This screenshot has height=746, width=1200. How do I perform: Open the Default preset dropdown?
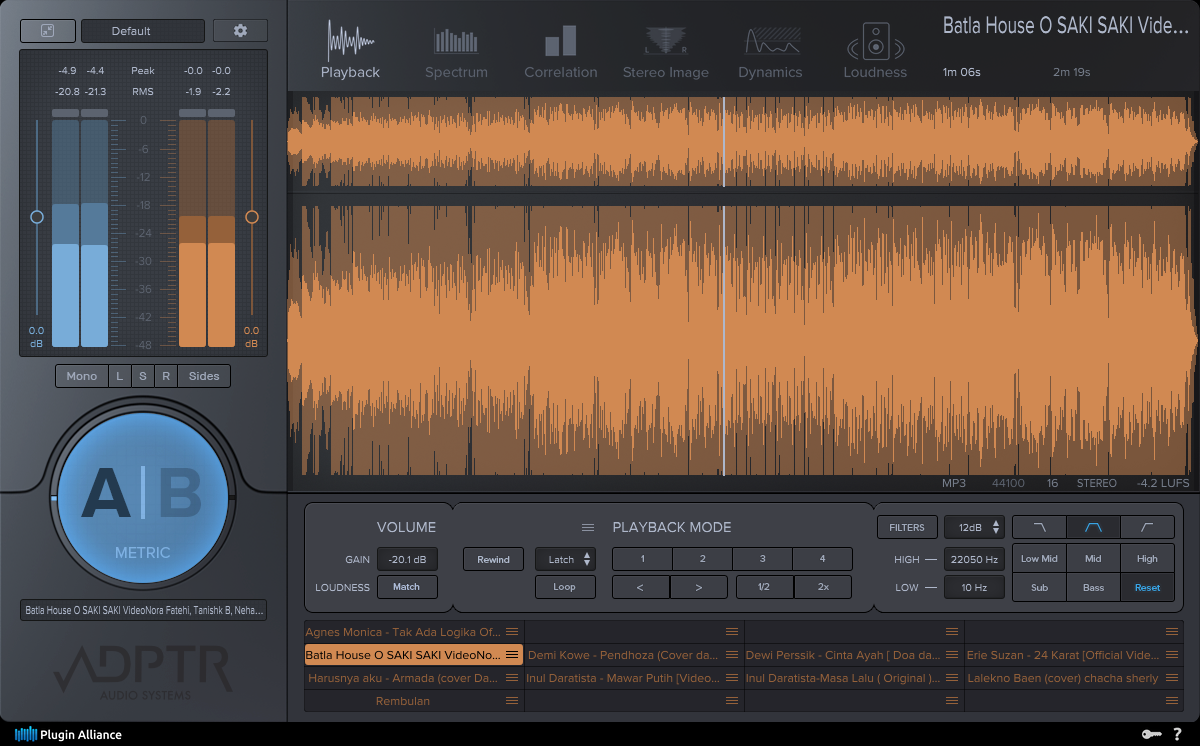[x=142, y=30]
